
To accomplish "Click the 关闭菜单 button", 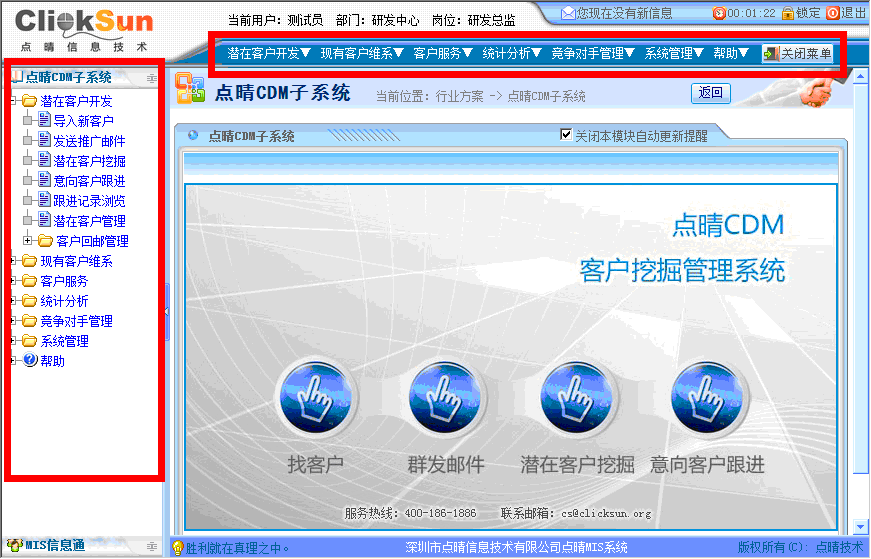I will point(797,54).
